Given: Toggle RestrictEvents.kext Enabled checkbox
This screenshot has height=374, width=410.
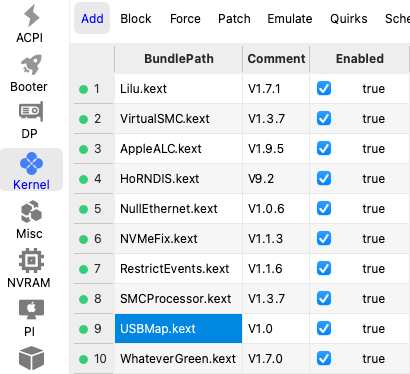Looking at the screenshot, I should point(324,268).
